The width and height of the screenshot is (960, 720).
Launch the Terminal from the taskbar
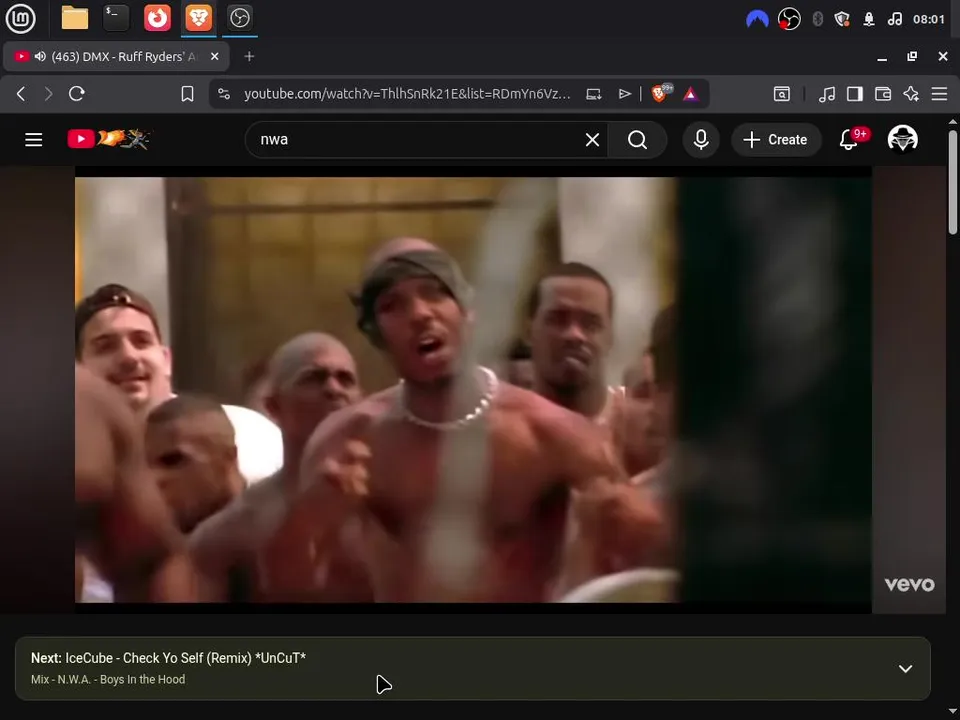point(116,18)
